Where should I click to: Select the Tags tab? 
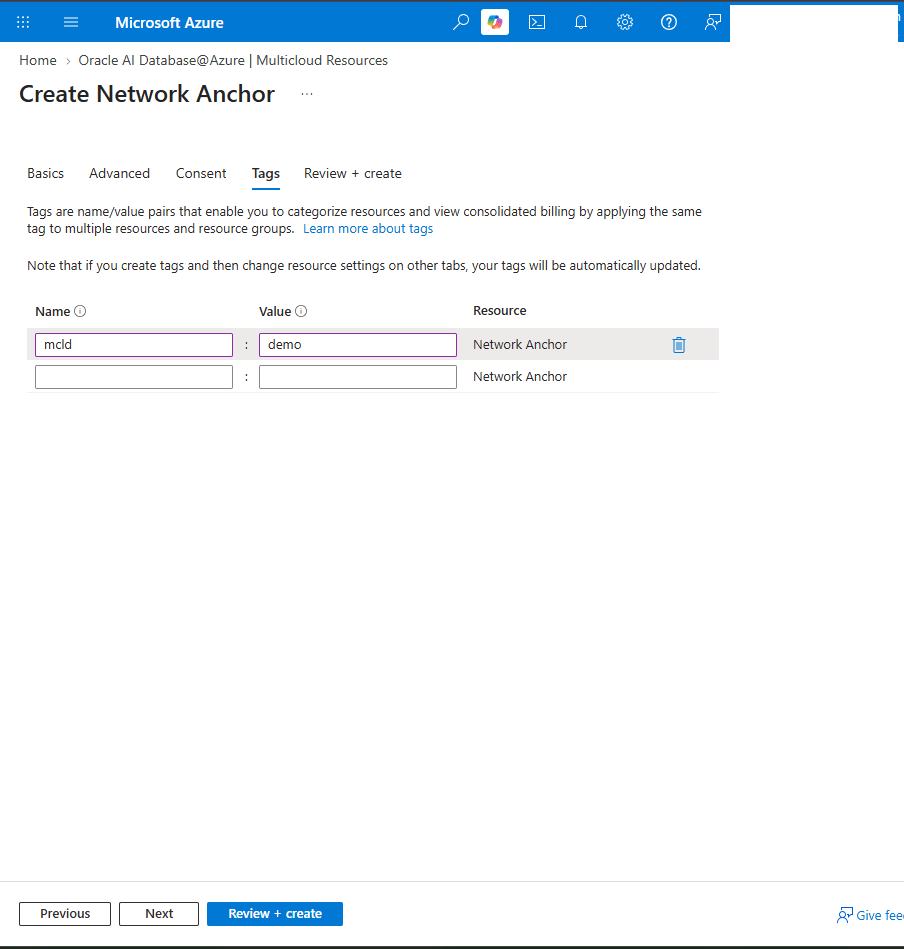click(x=266, y=174)
